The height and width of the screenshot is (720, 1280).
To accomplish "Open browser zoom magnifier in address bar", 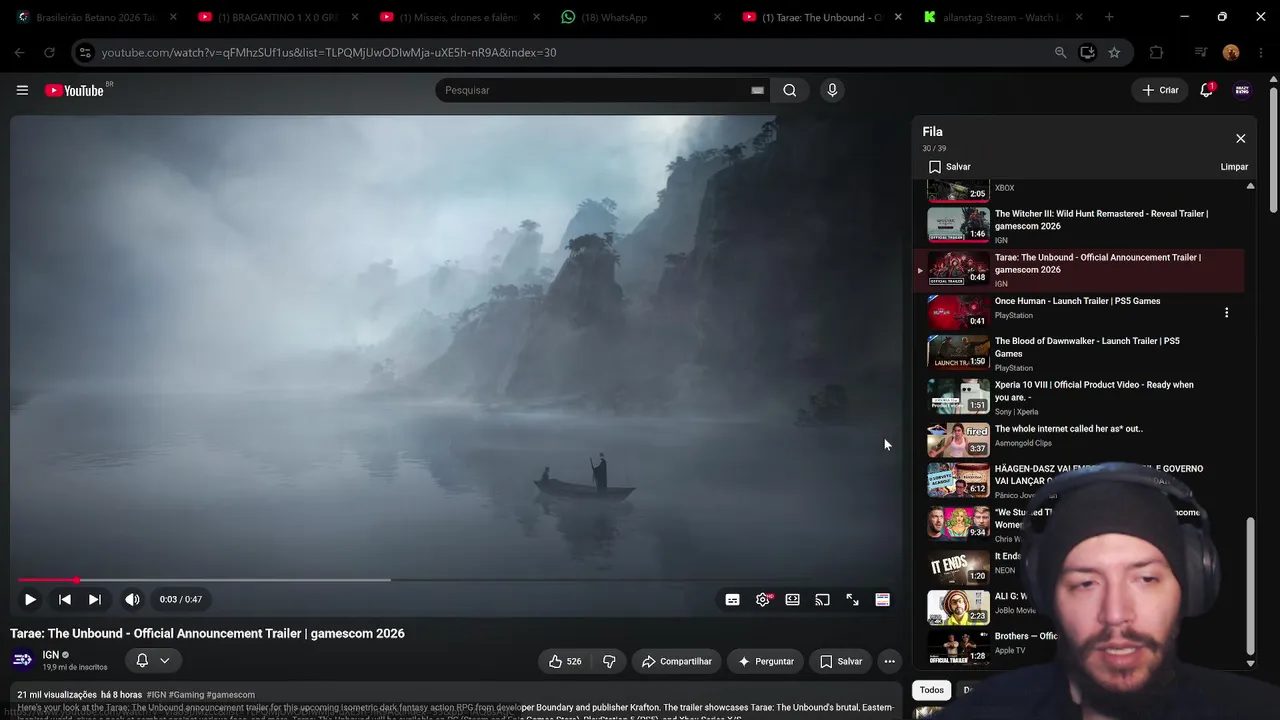I will tap(1061, 52).
